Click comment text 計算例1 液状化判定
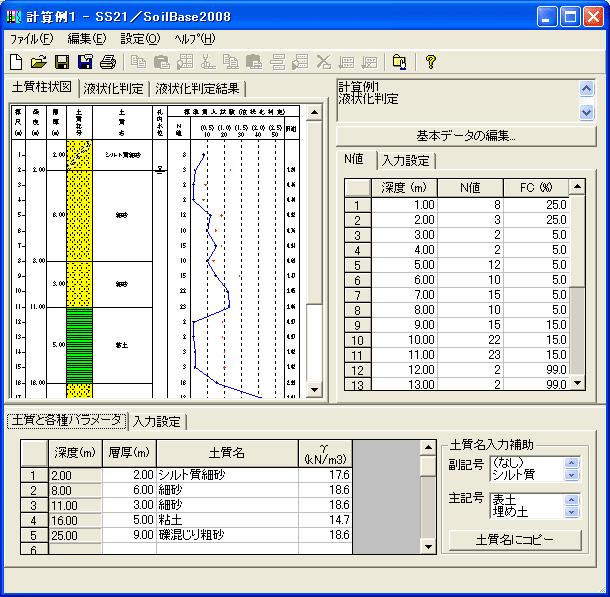Viewport: 610px width, 597px height. point(368,93)
